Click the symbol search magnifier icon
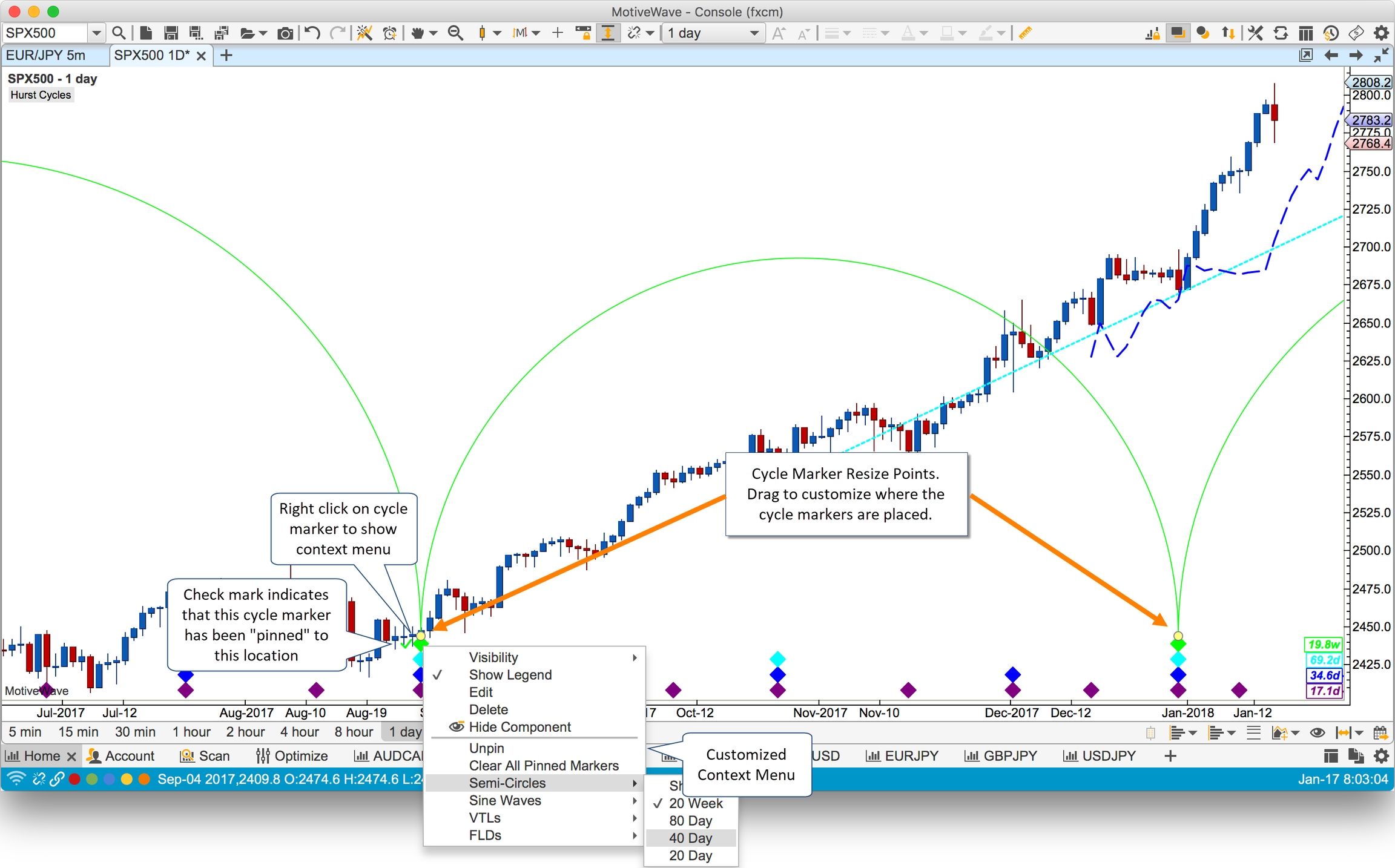Viewport: 1395px width, 868px height. (x=119, y=33)
